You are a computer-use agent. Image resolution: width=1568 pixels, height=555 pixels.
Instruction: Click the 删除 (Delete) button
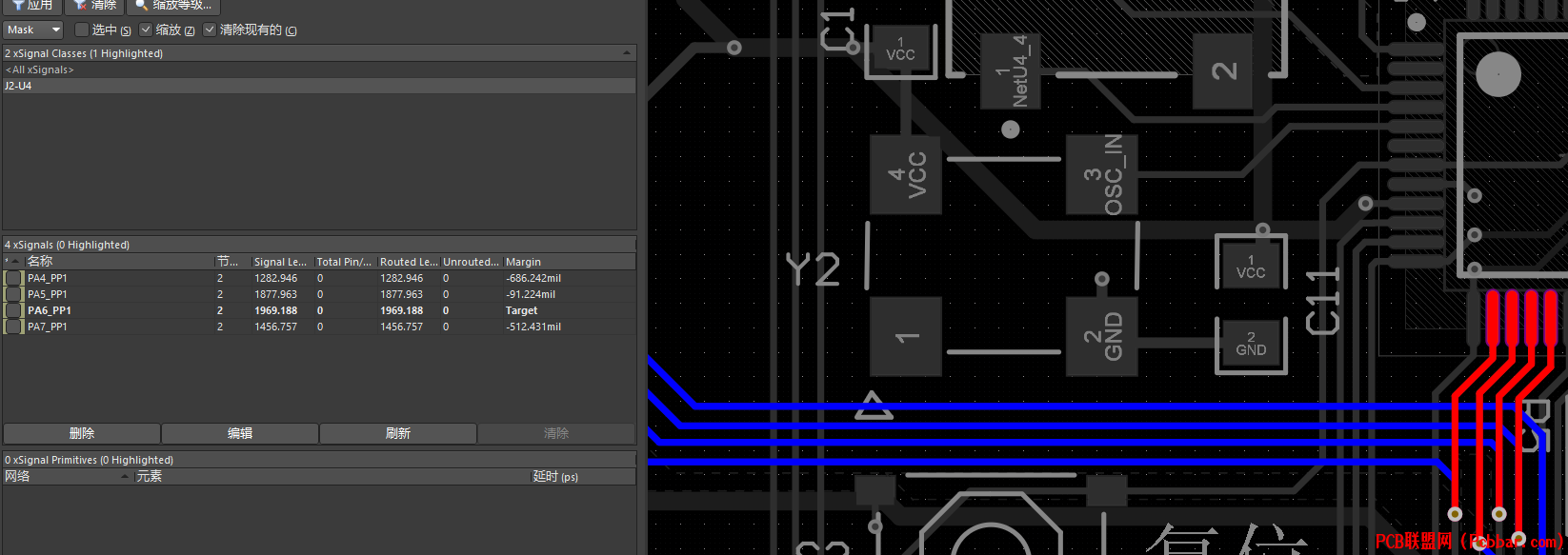(82, 433)
